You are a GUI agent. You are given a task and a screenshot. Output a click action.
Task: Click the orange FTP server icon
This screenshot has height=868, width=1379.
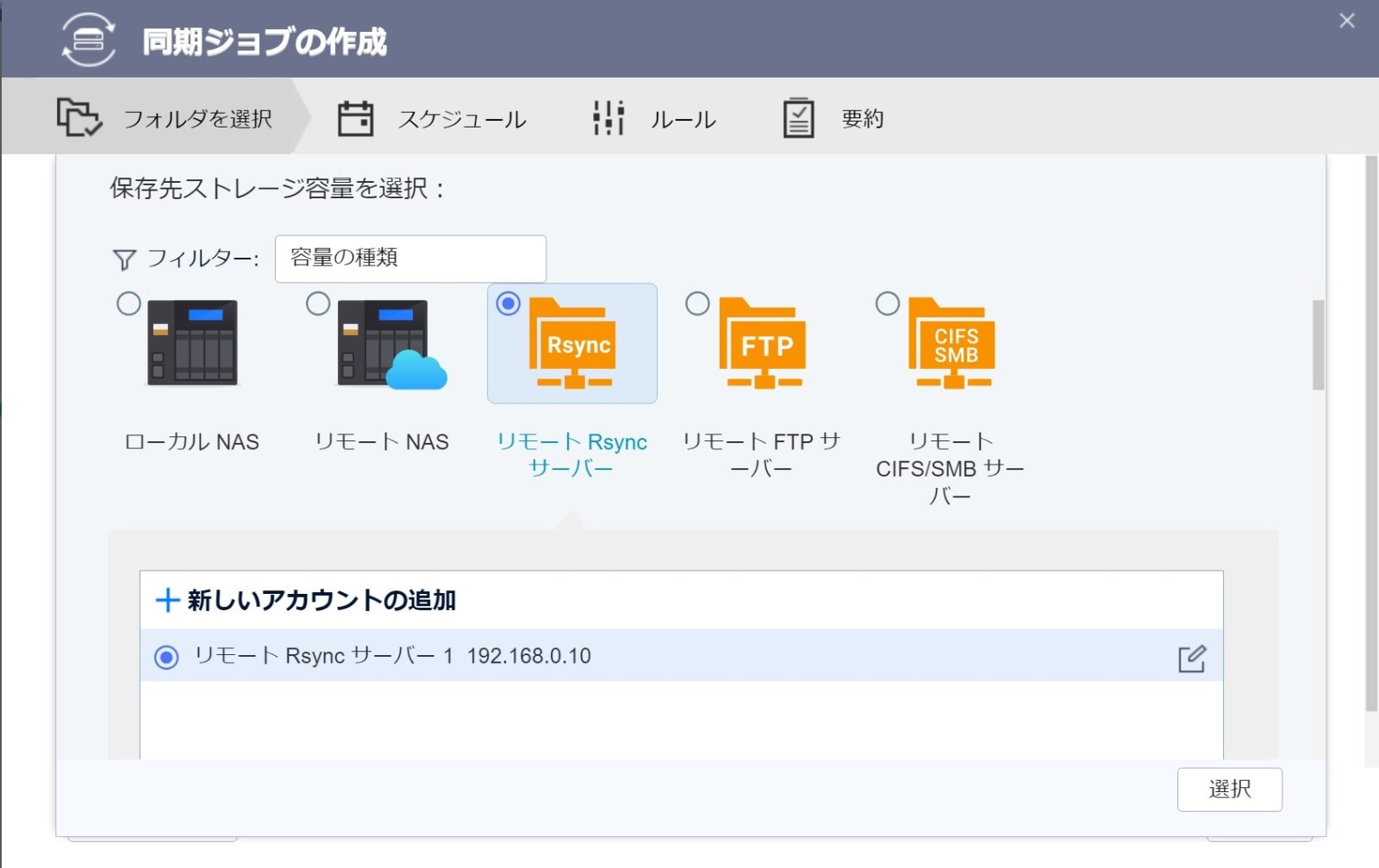point(764,344)
